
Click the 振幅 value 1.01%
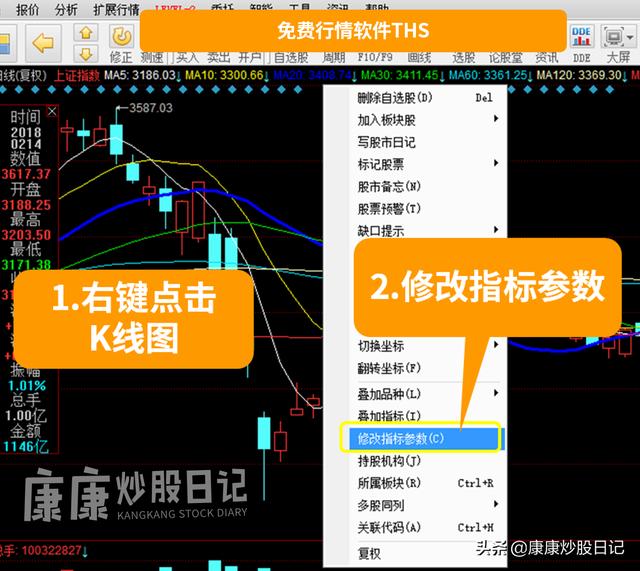click(27, 386)
